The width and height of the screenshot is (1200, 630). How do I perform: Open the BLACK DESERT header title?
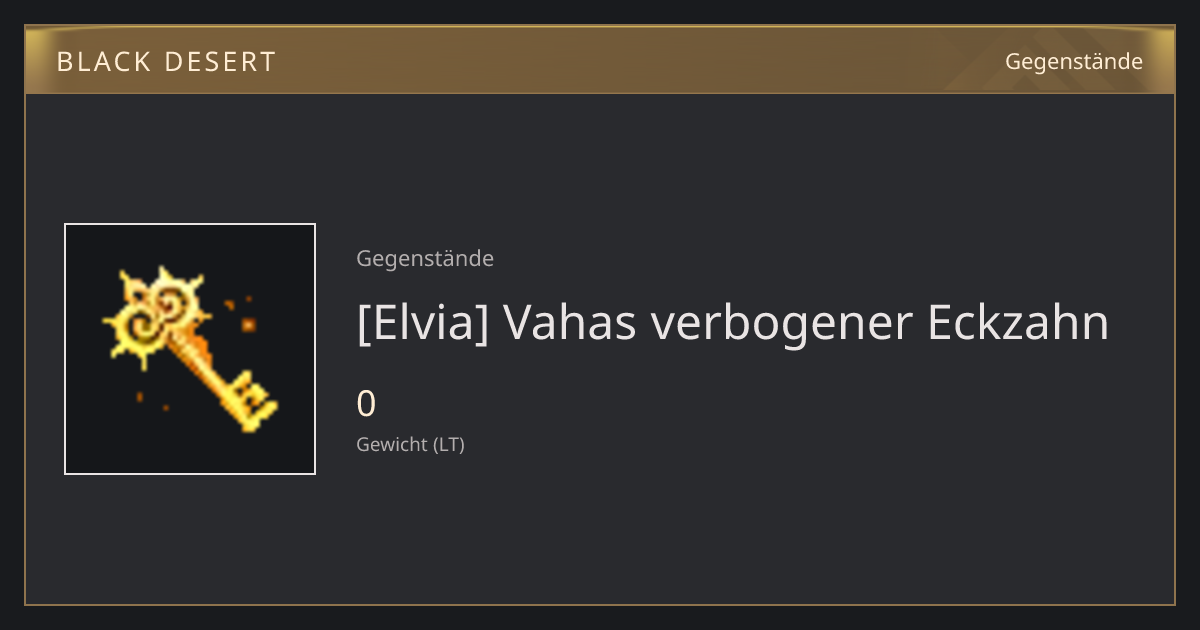pyautogui.click(x=166, y=62)
